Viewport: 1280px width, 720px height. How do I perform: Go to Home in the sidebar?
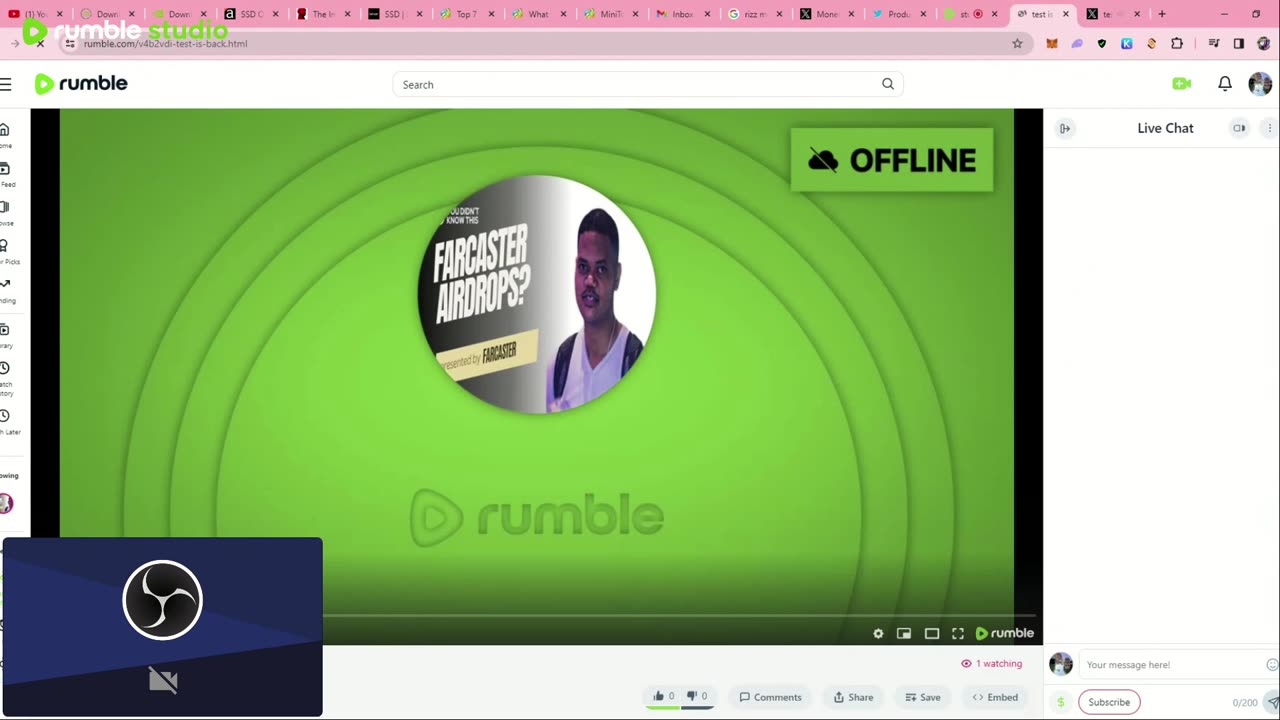click(5, 135)
